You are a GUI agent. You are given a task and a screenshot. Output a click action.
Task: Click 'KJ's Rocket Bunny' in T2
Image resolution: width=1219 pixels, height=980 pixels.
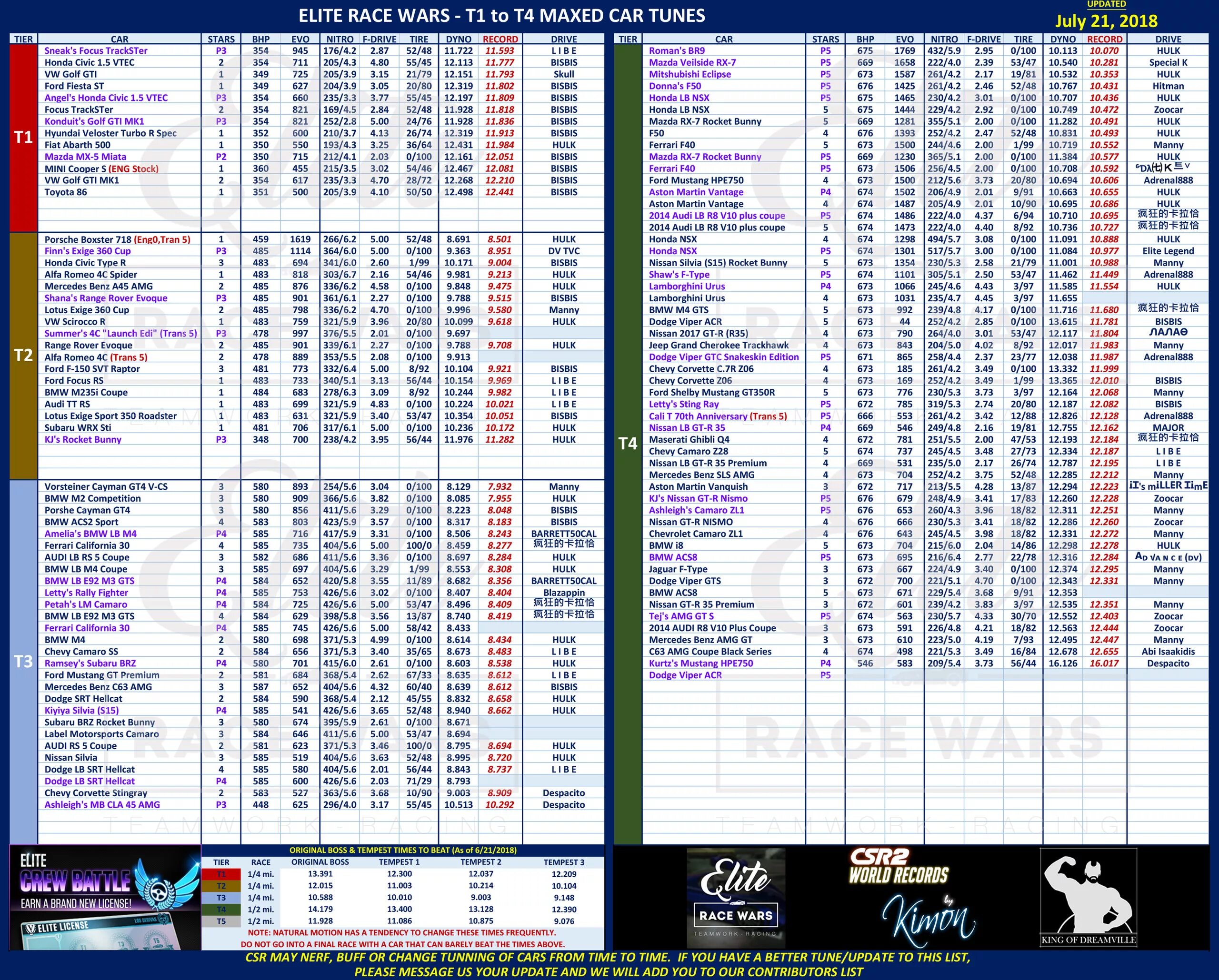click(83, 439)
